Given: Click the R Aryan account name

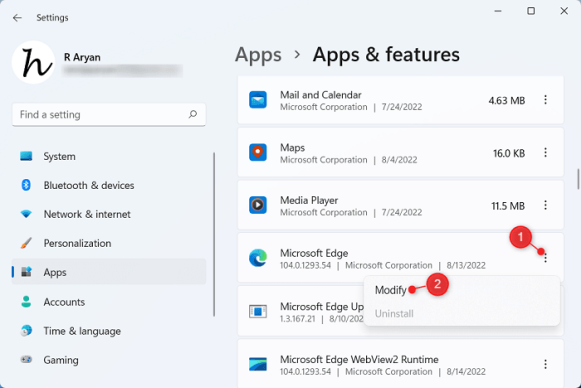Looking at the screenshot, I should [x=82, y=57].
